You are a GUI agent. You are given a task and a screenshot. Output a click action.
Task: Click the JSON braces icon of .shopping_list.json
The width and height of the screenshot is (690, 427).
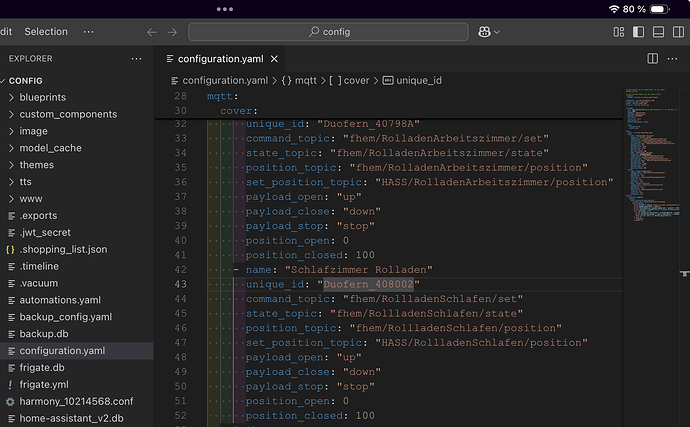pos(10,250)
